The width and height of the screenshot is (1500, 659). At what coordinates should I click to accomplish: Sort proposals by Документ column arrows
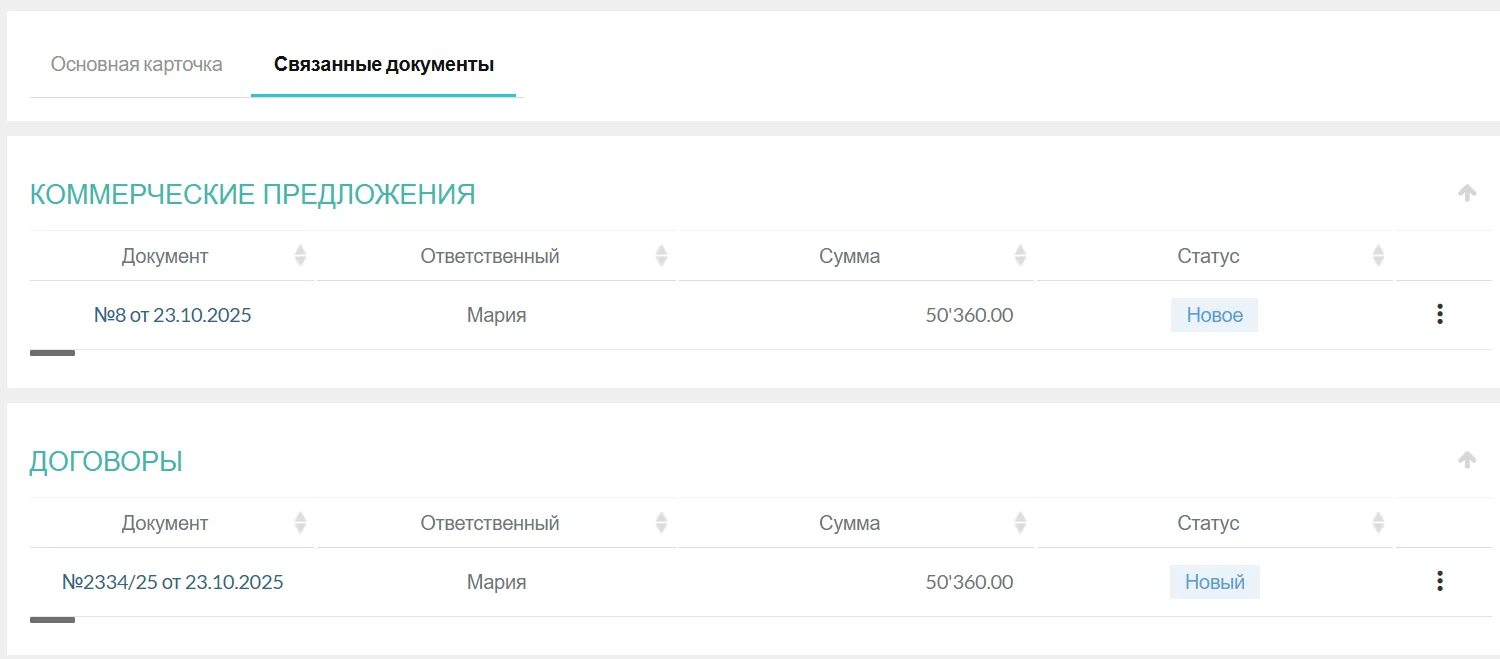(300, 256)
